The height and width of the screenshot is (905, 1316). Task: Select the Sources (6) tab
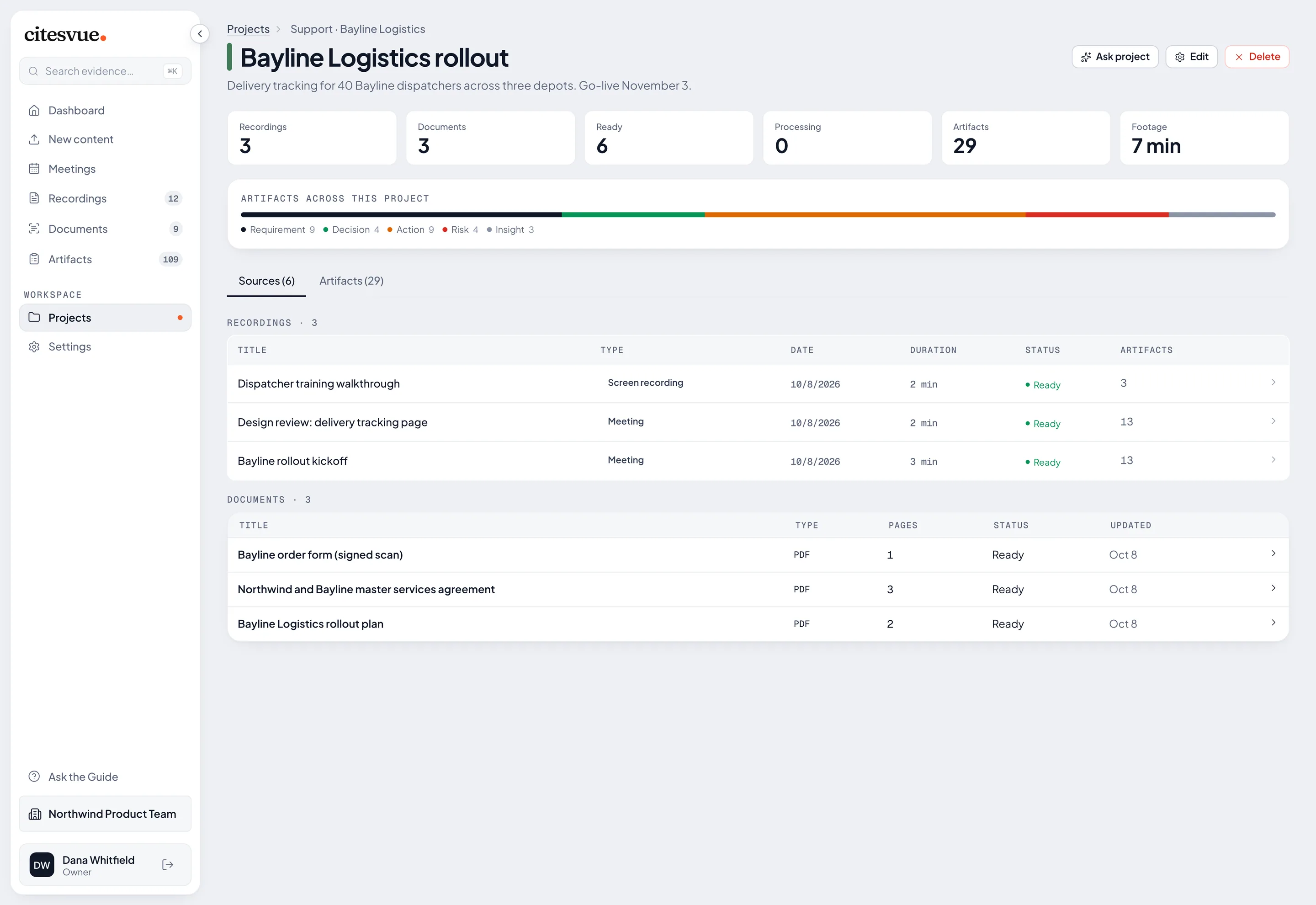266,281
